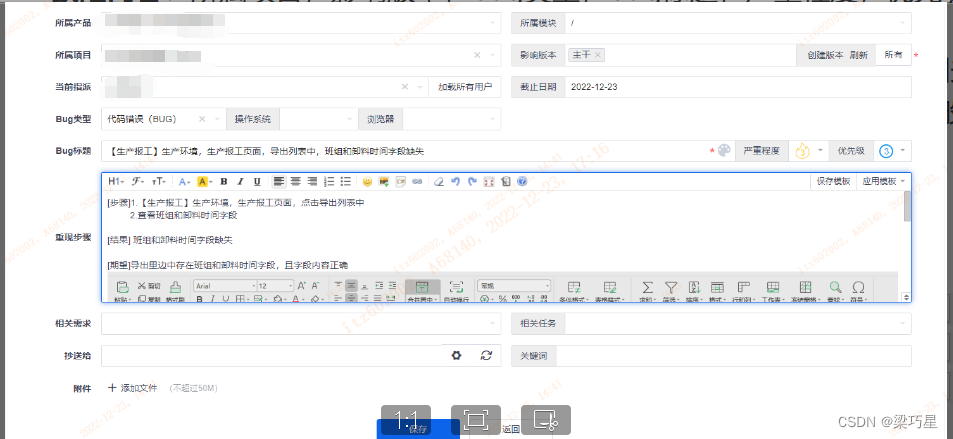953x439 pixels.
Task: Toggle underline formatting in the editor toolbar
Action: pos(256,181)
